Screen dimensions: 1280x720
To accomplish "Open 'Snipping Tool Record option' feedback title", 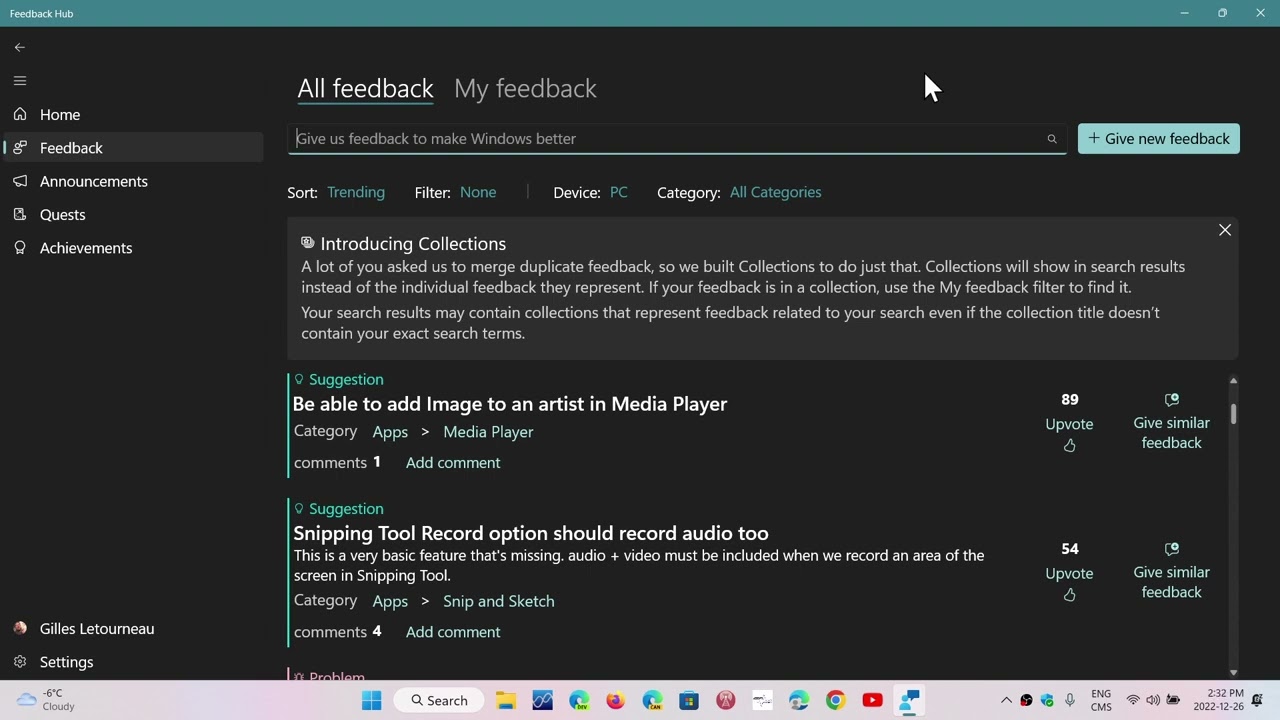I will pyautogui.click(x=531, y=533).
